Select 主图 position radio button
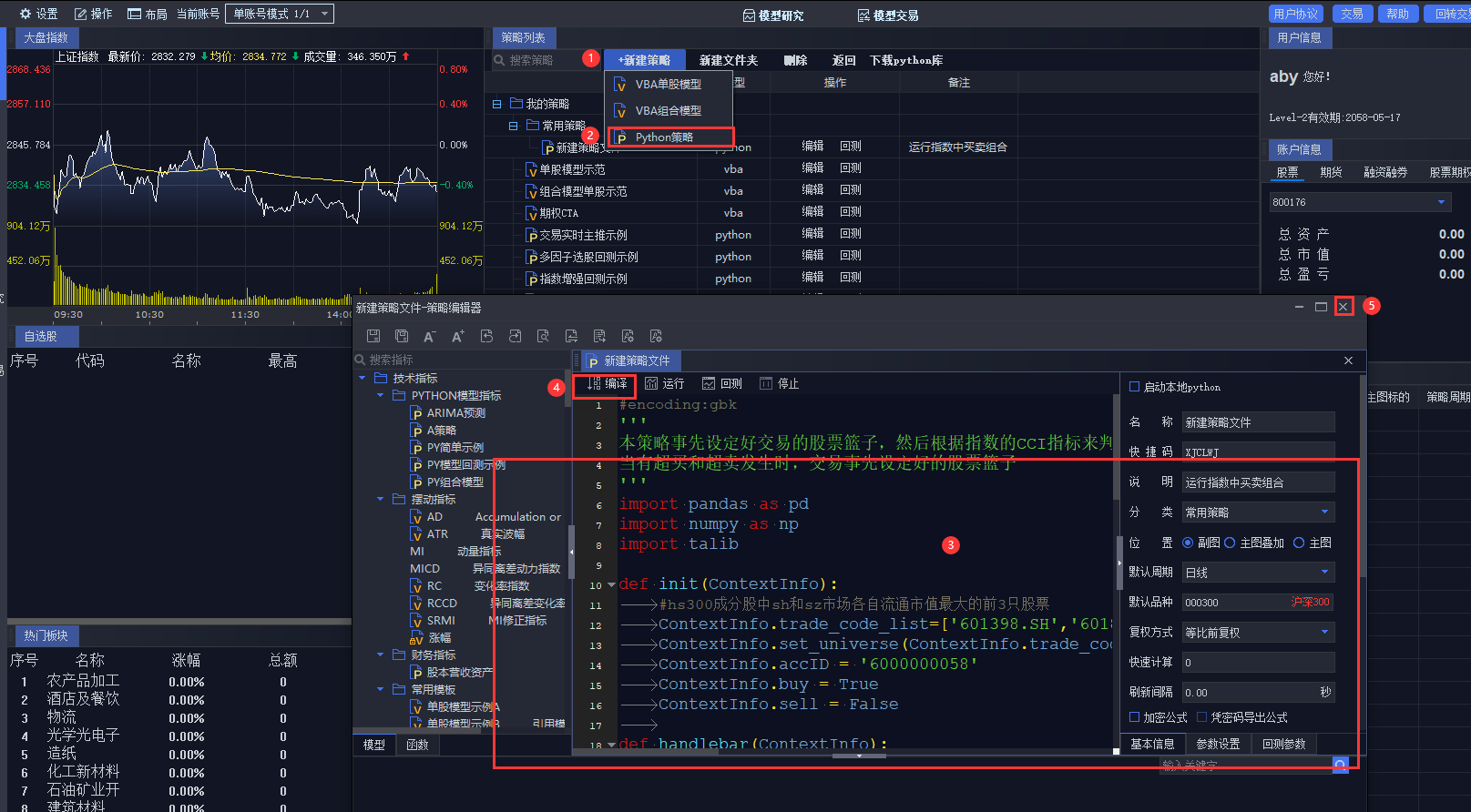This screenshot has height=812, width=1471. pos(1299,543)
